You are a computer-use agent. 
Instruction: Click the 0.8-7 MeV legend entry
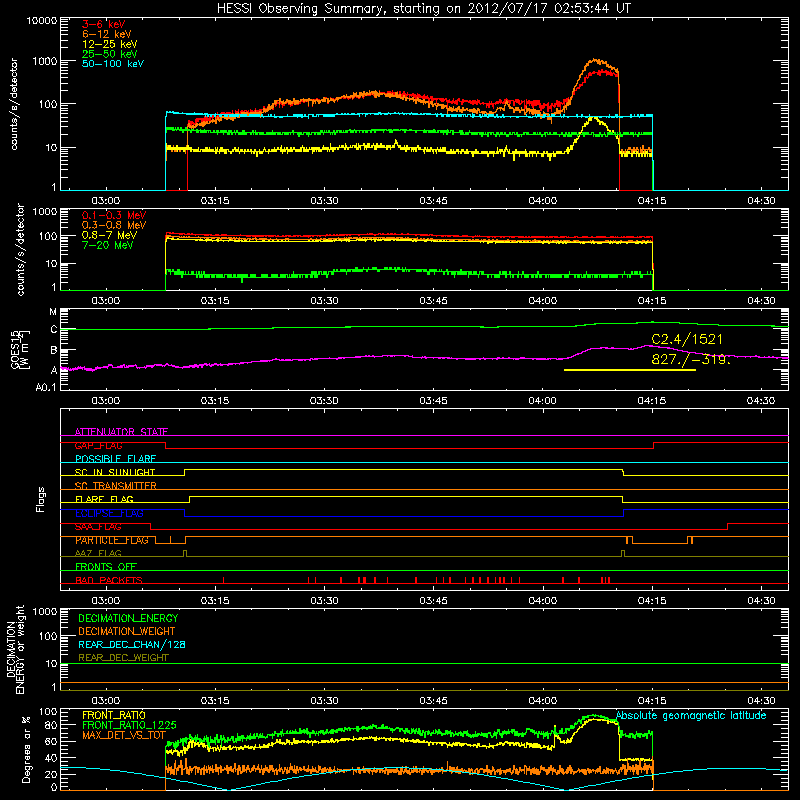click(109, 235)
